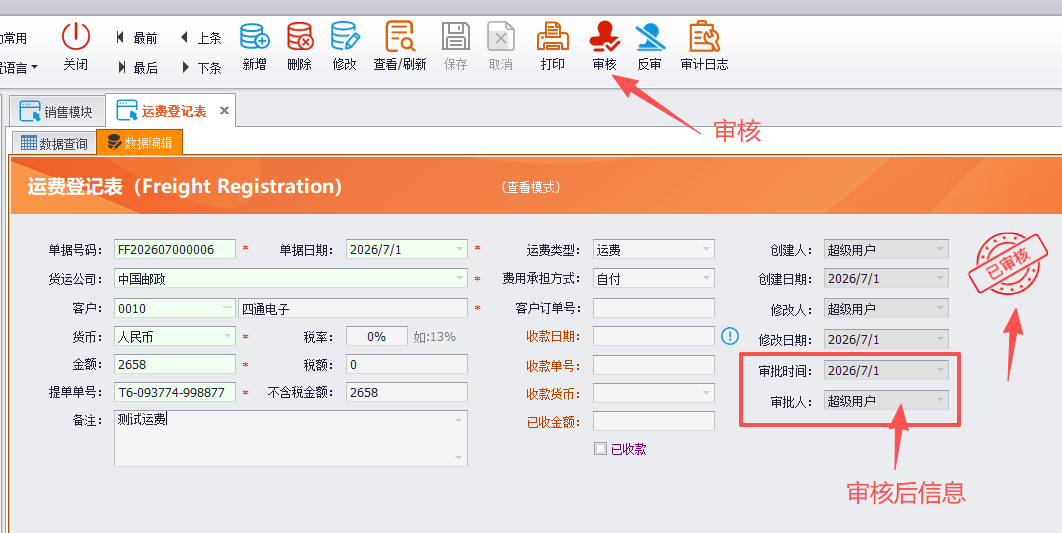Image resolution: width=1062 pixels, height=533 pixels.
Task: Click the blue info icon beside 收款日期
Action: click(729, 335)
